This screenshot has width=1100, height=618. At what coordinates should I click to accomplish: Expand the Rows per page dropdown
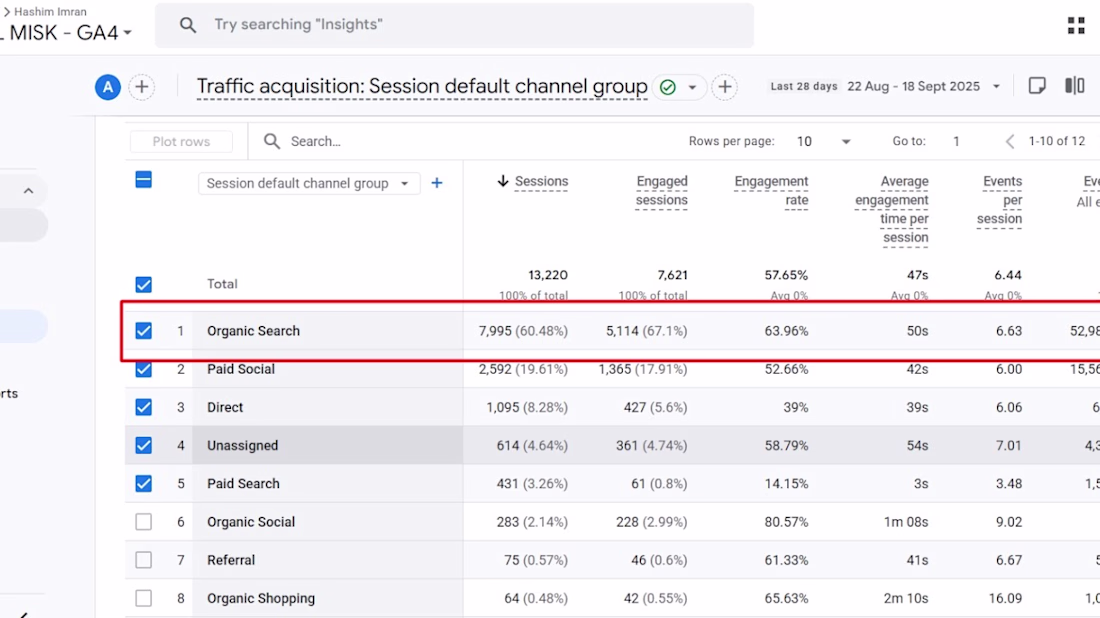(x=824, y=142)
